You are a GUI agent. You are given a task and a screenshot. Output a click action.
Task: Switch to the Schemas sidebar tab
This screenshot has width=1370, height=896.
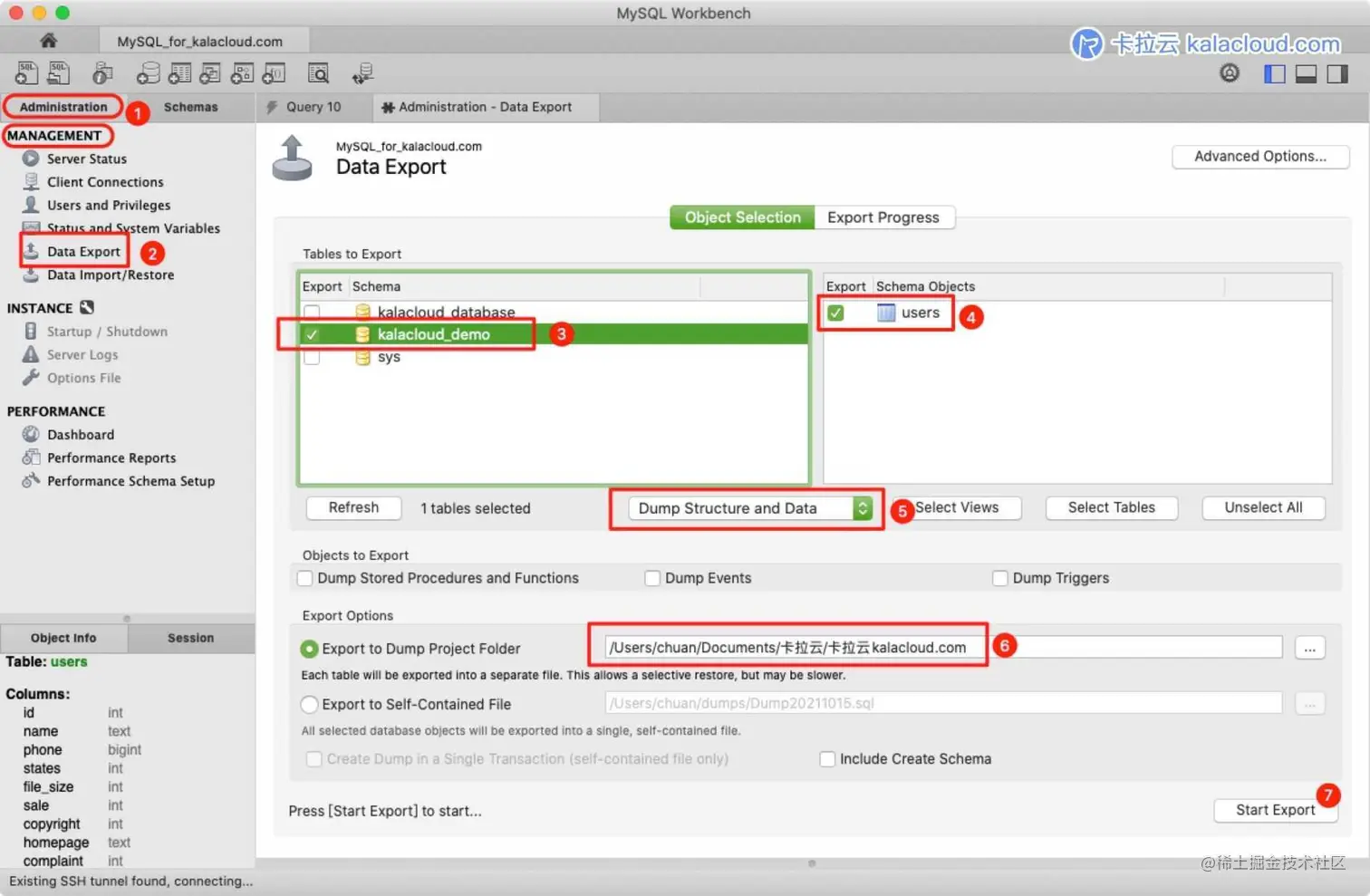[190, 107]
